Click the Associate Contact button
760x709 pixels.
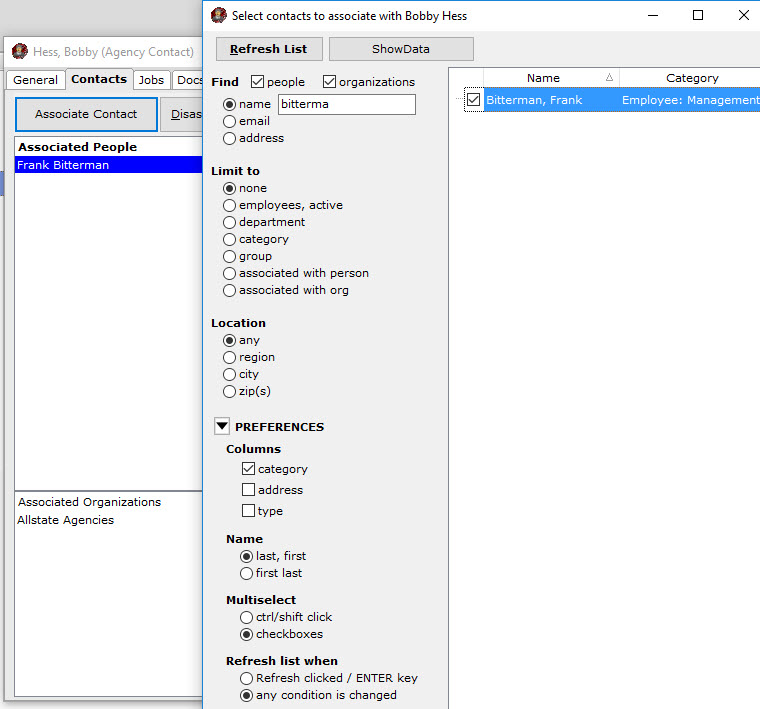pyautogui.click(x=86, y=114)
